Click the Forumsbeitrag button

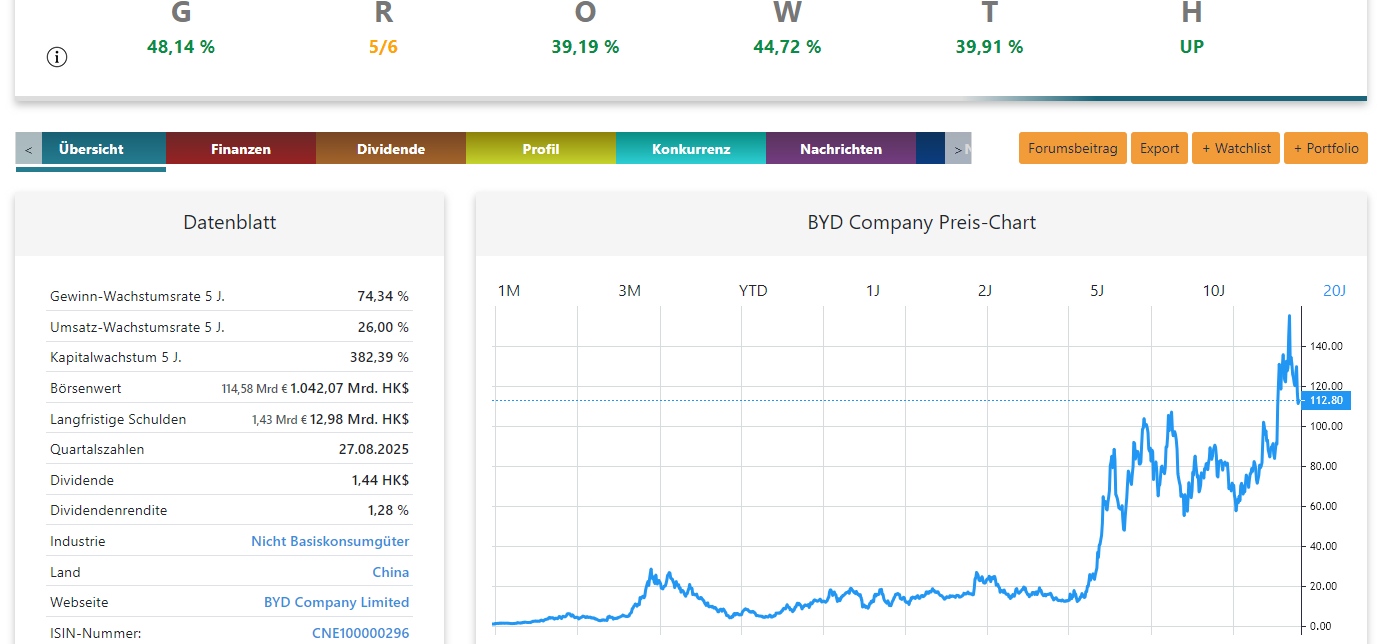[x=1073, y=148]
